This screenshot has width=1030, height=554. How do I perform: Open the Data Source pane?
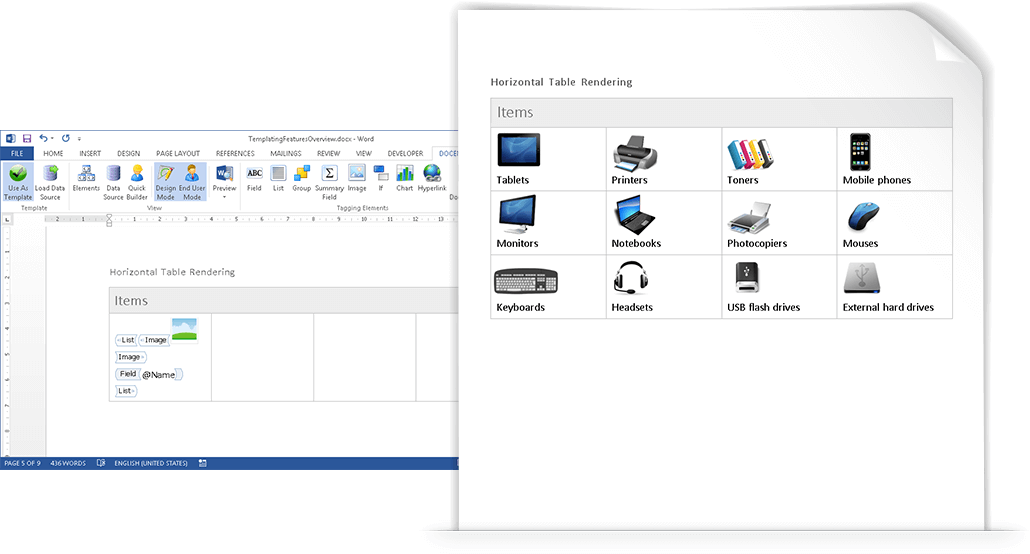(113, 182)
